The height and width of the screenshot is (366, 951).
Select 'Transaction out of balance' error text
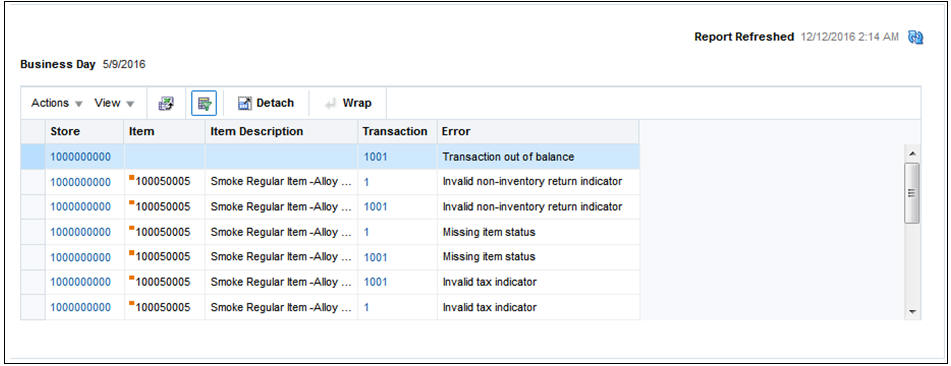(x=508, y=157)
